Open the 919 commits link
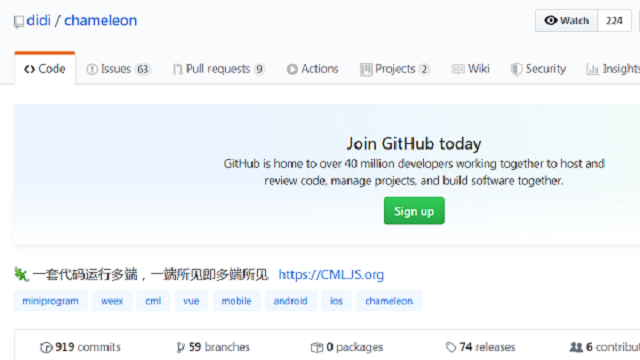The image size is (640, 360). tap(80, 347)
